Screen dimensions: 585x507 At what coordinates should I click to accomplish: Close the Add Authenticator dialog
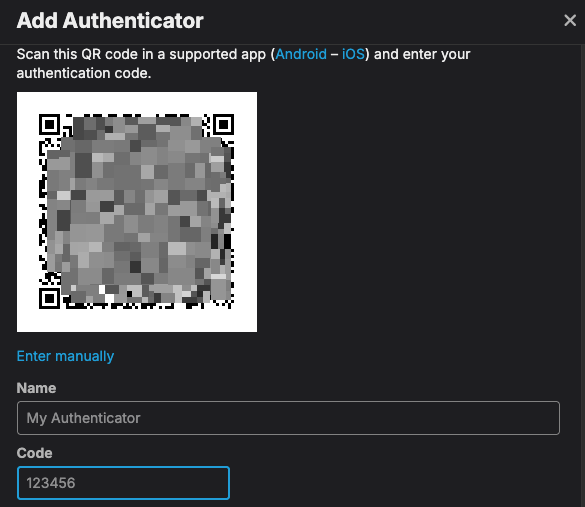click(570, 20)
